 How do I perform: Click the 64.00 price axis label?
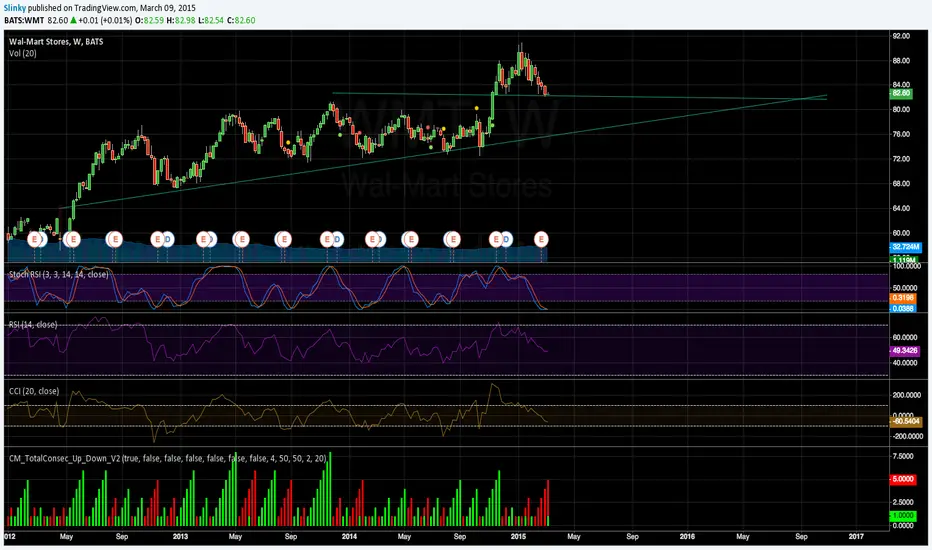[901, 208]
